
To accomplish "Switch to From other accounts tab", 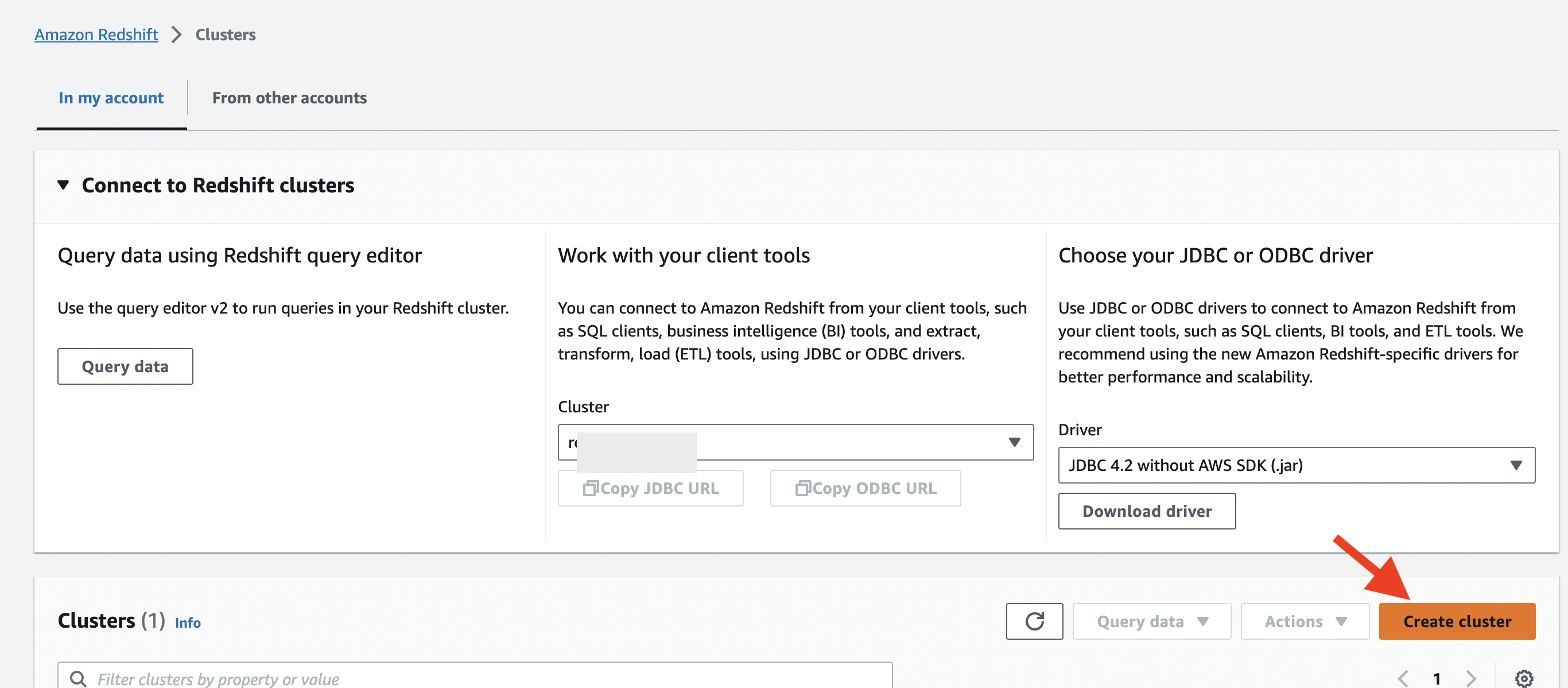I will 289,98.
